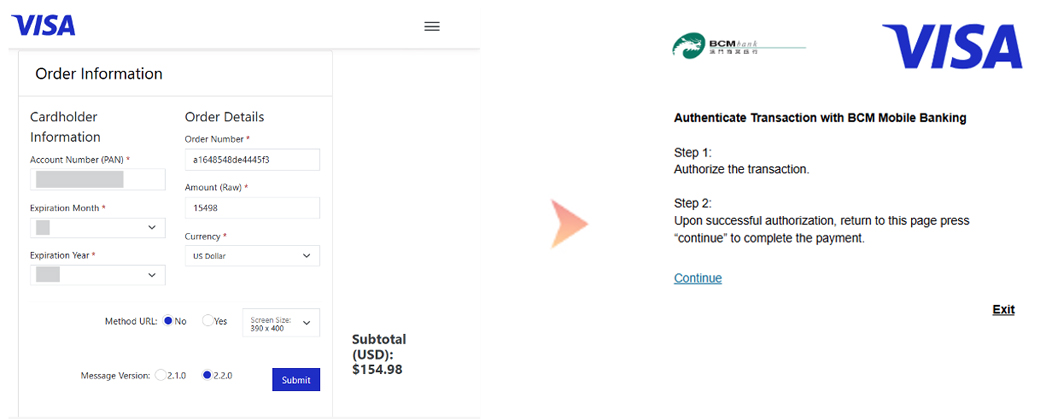1046x419 pixels.
Task: Open the hamburger menu icon
Action: [432, 26]
